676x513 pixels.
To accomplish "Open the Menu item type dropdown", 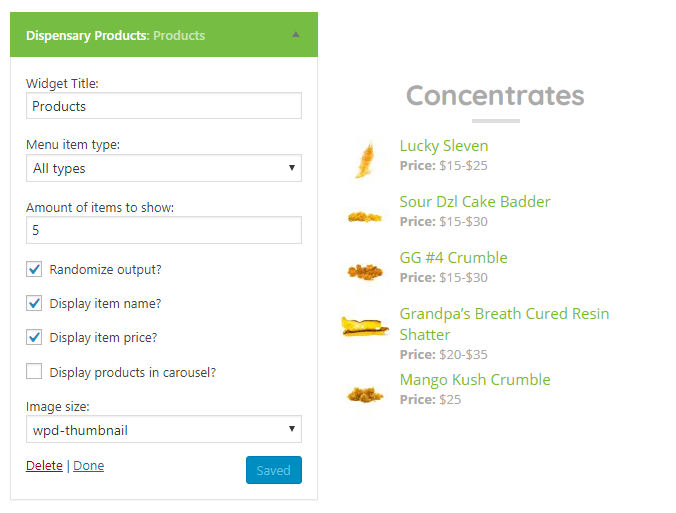I will click(x=164, y=168).
